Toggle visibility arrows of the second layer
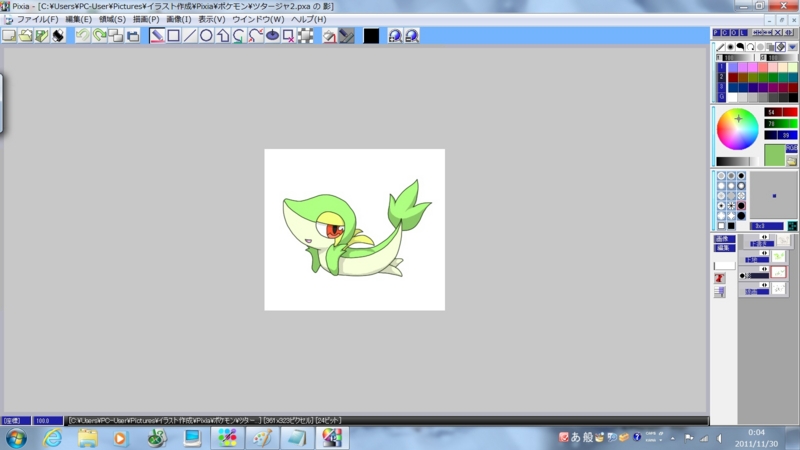The height and width of the screenshot is (450, 800). tap(764, 253)
